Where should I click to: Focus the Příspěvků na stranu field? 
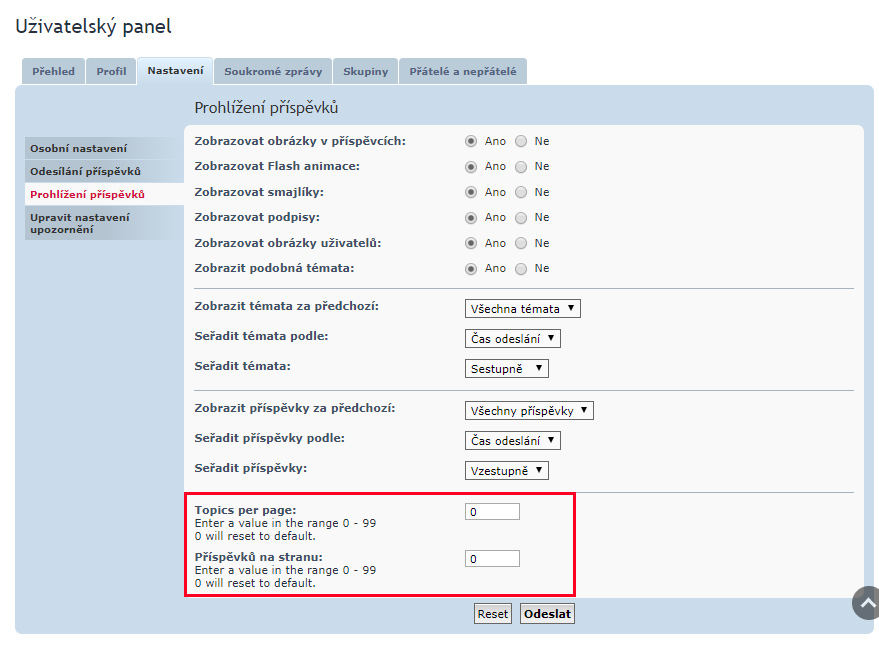pos(492,559)
